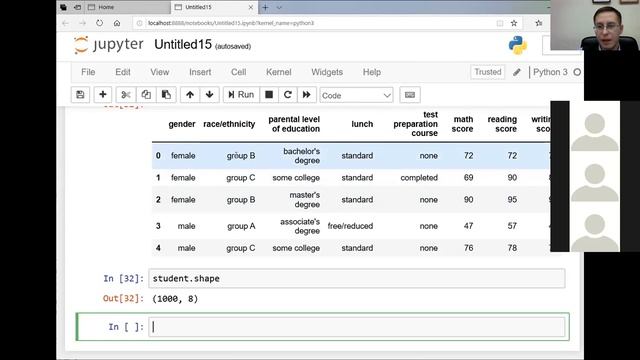Restart kernel and rerun all cells
This screenshot has height=360, width=640.
(307, 95)
